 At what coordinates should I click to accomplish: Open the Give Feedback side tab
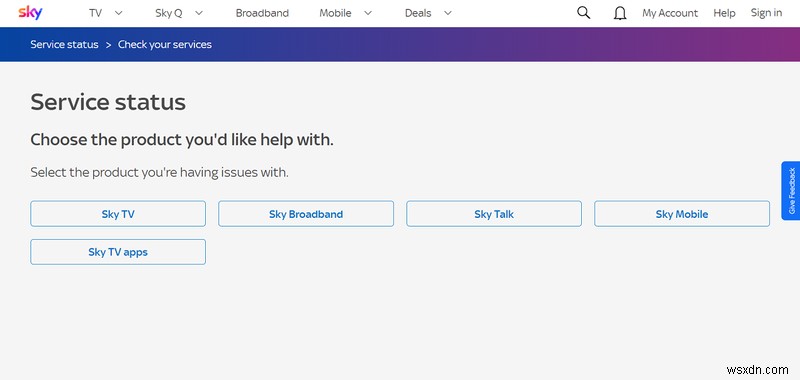tap(791, 191)
